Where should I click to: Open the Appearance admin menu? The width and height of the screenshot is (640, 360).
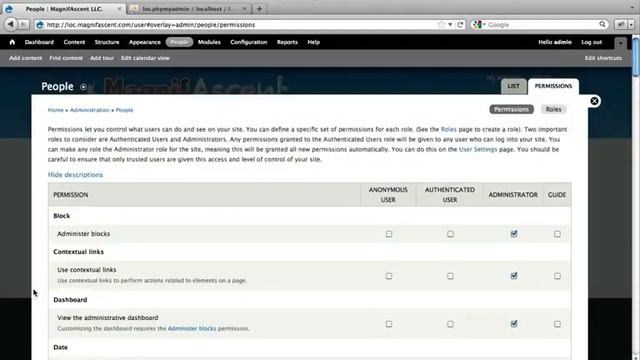(x=145, y=42)
